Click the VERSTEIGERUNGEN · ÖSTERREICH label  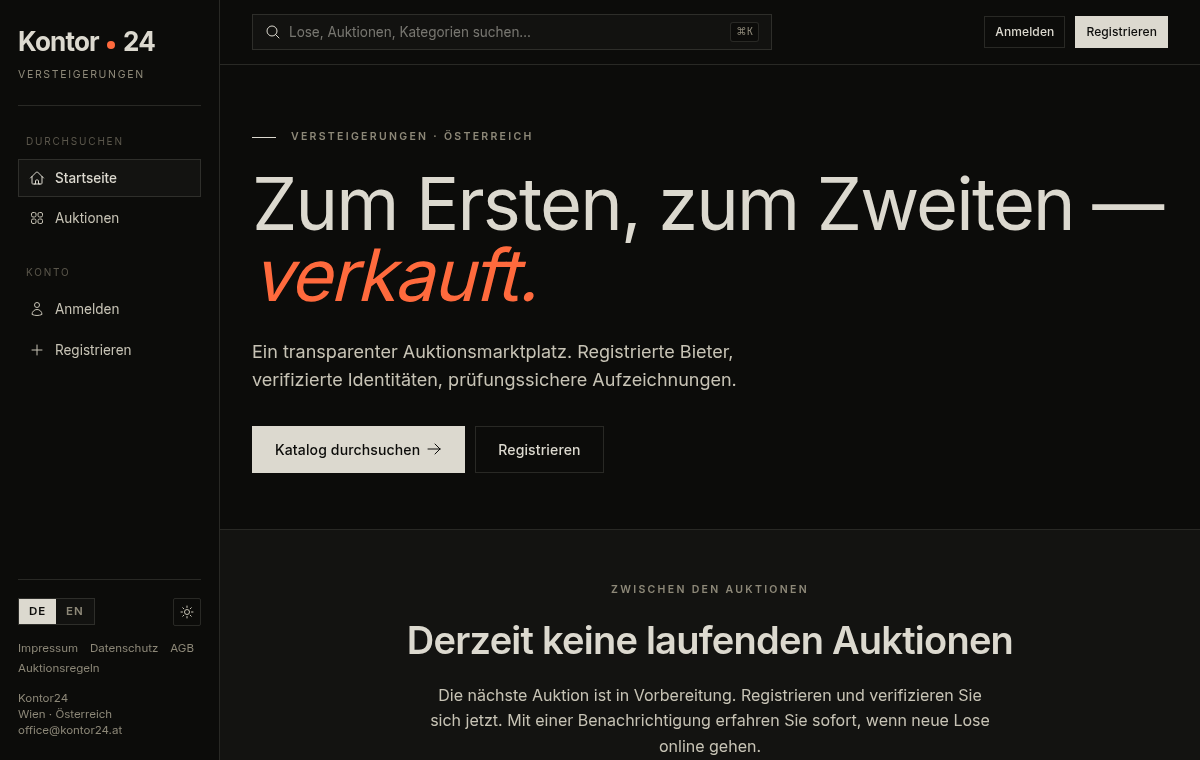pyautogui.click(x=412, y=136)
